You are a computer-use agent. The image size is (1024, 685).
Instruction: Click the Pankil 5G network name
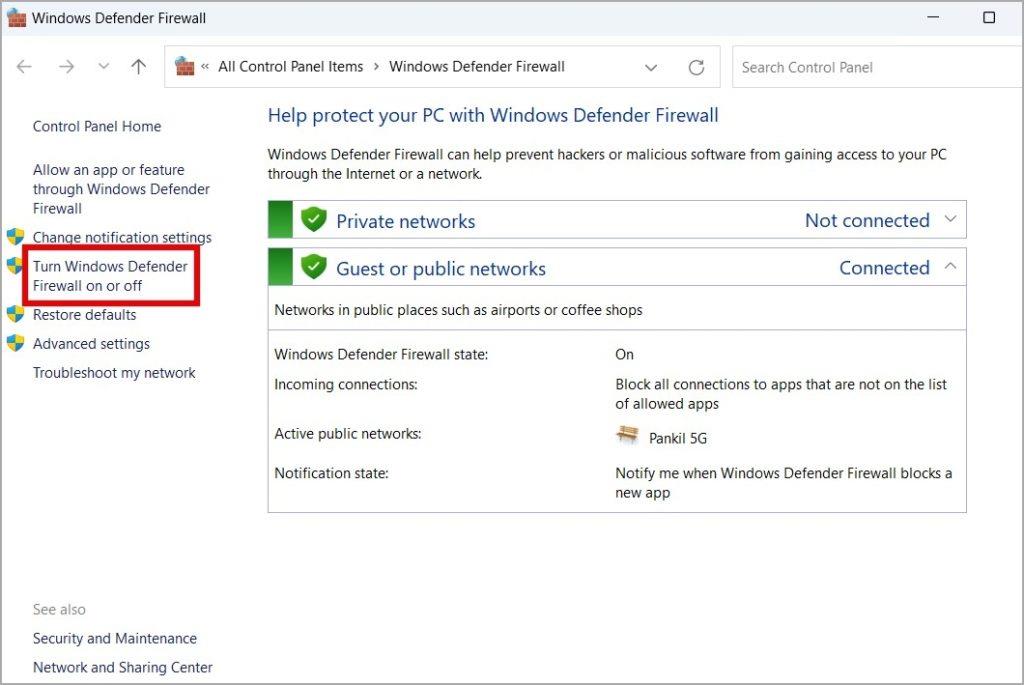click(678, 438)
